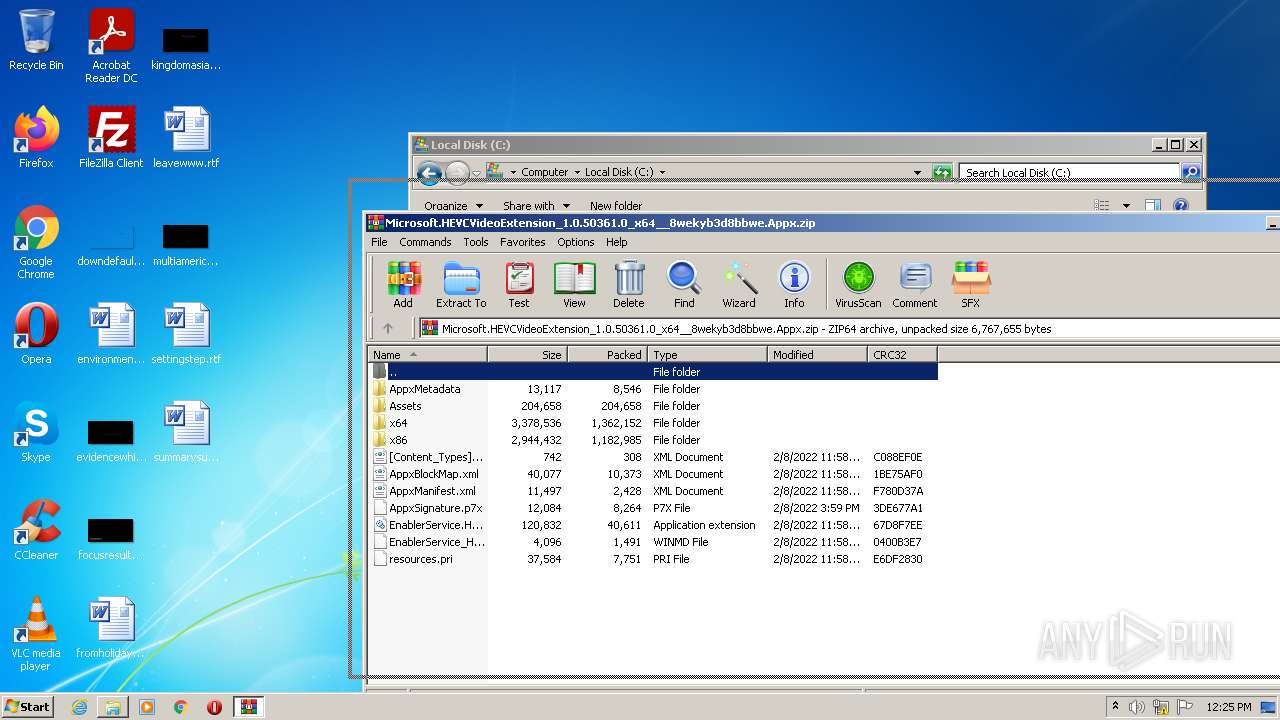Open the View toolbar button
This screenshot has height=720, width=1280.
(574, 285)
